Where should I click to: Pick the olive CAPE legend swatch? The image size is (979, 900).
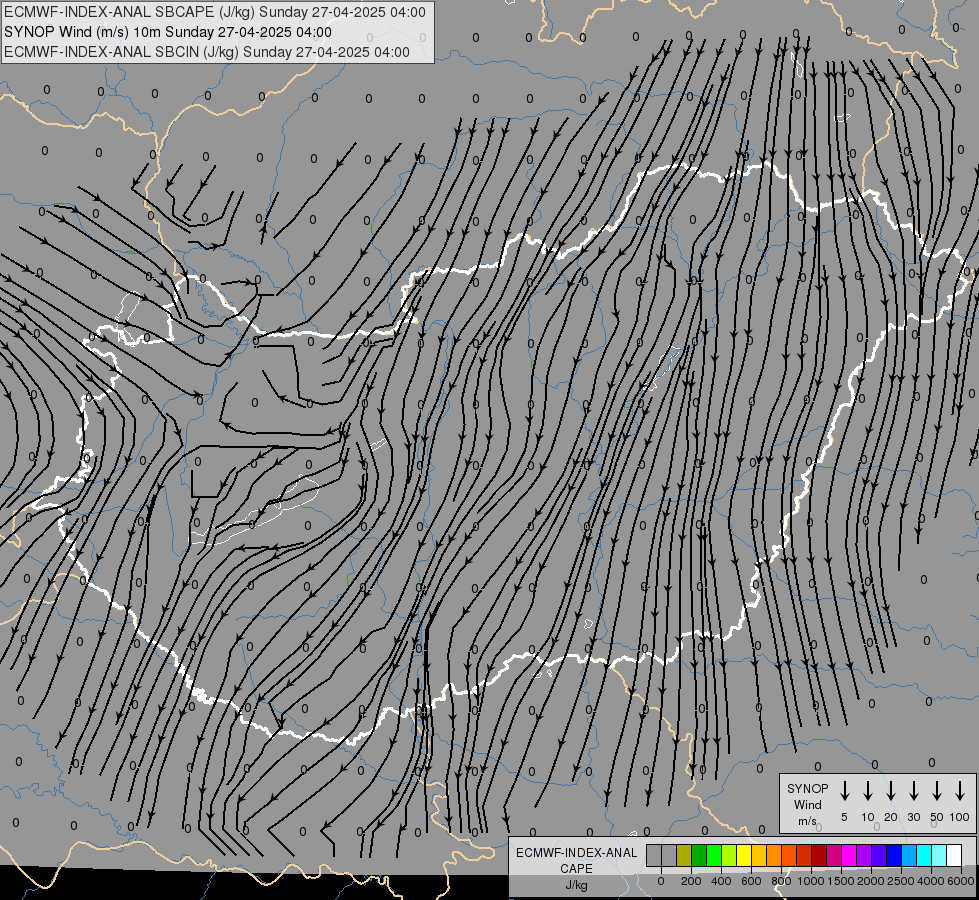point(684,855)
